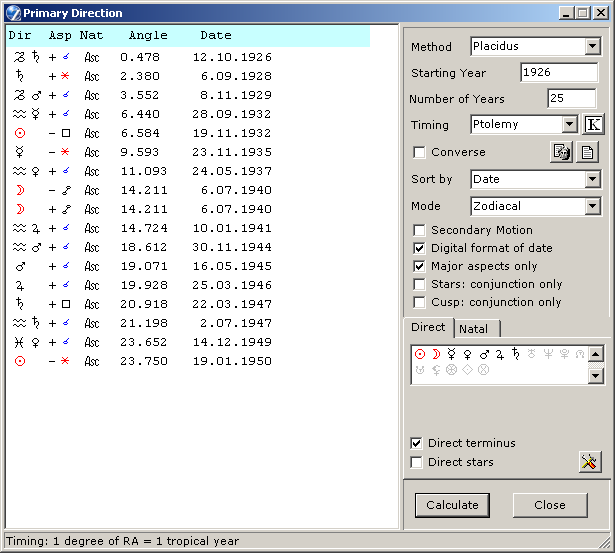The width and height of the screenshot is (615, 553).
Task: Click the Sun symbol in the 6.584 row
Action: [20, 133]
